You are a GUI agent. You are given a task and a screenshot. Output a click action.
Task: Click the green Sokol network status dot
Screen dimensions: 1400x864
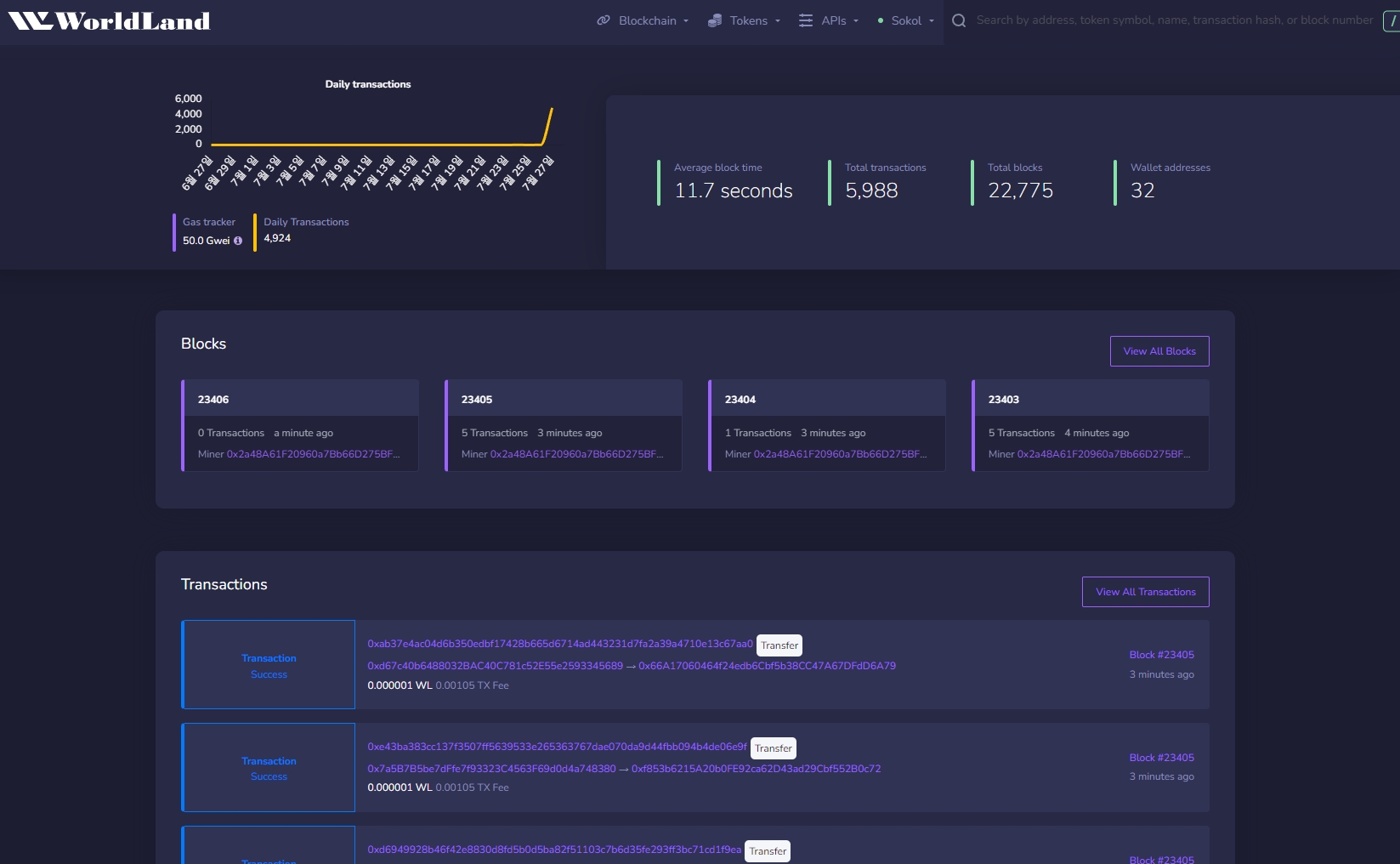tap(881, 20)
